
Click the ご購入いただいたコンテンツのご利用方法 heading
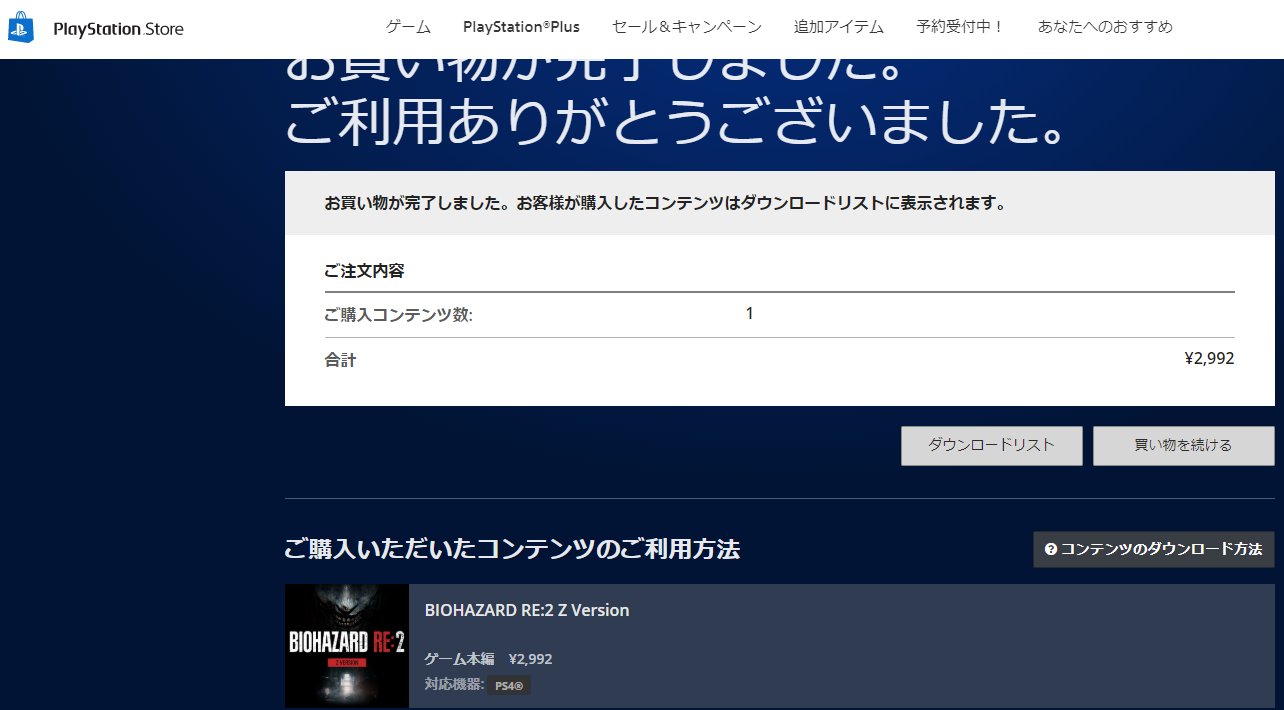pos(512,549)
